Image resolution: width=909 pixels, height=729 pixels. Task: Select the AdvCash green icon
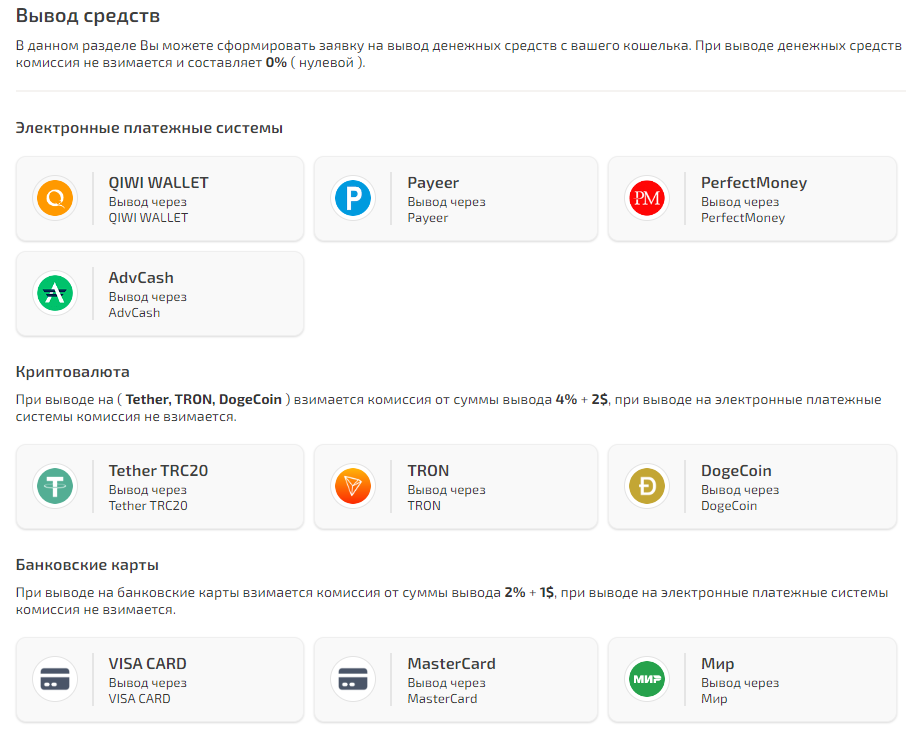point(55,292)
